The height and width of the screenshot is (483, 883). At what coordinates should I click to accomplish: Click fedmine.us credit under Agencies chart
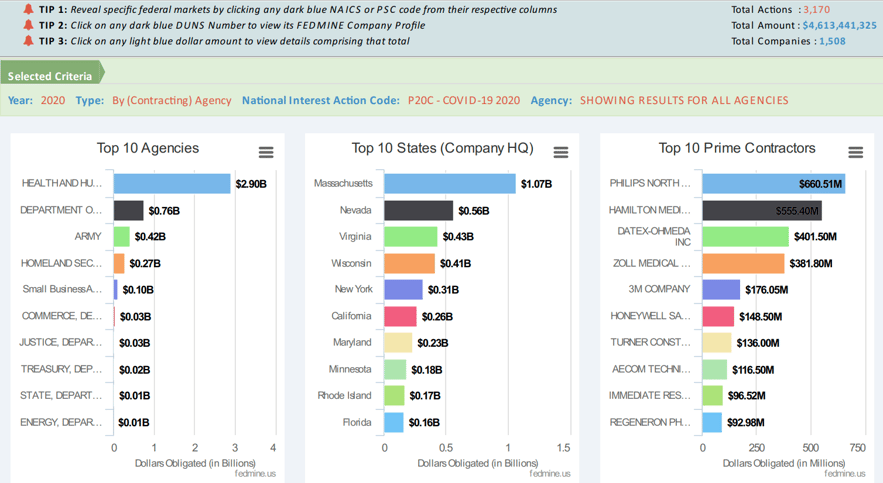pos(255,473)
